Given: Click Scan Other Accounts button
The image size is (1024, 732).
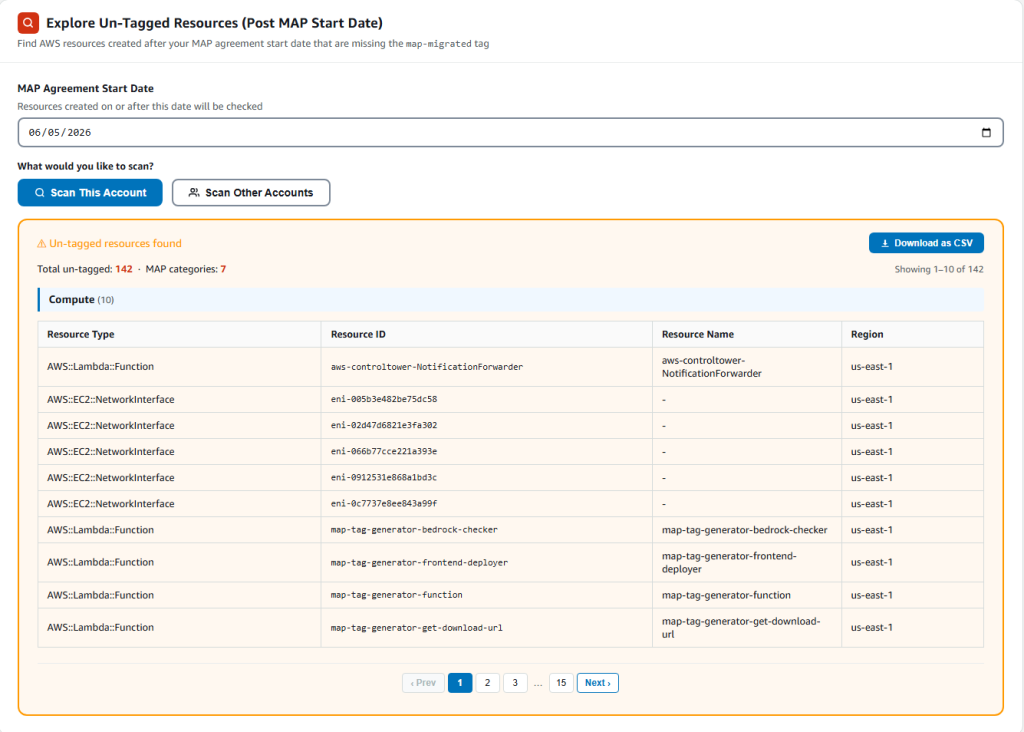Looking at the screenshot, I should click(x=251, y=193).
